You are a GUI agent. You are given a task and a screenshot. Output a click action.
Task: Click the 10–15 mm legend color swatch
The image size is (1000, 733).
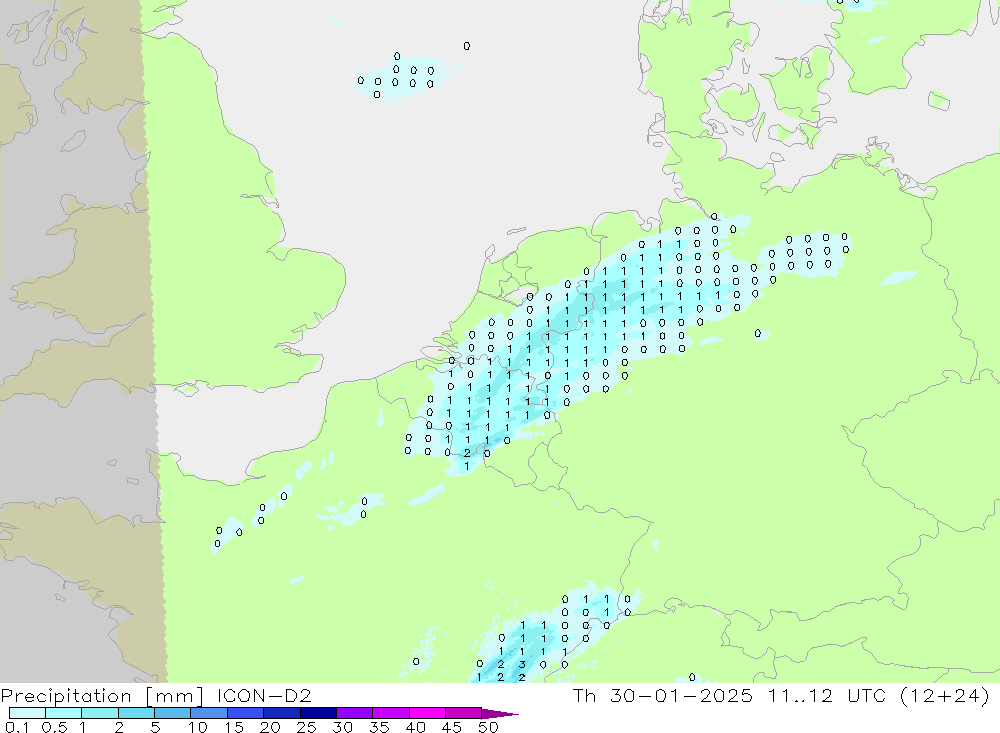[209, 713]
